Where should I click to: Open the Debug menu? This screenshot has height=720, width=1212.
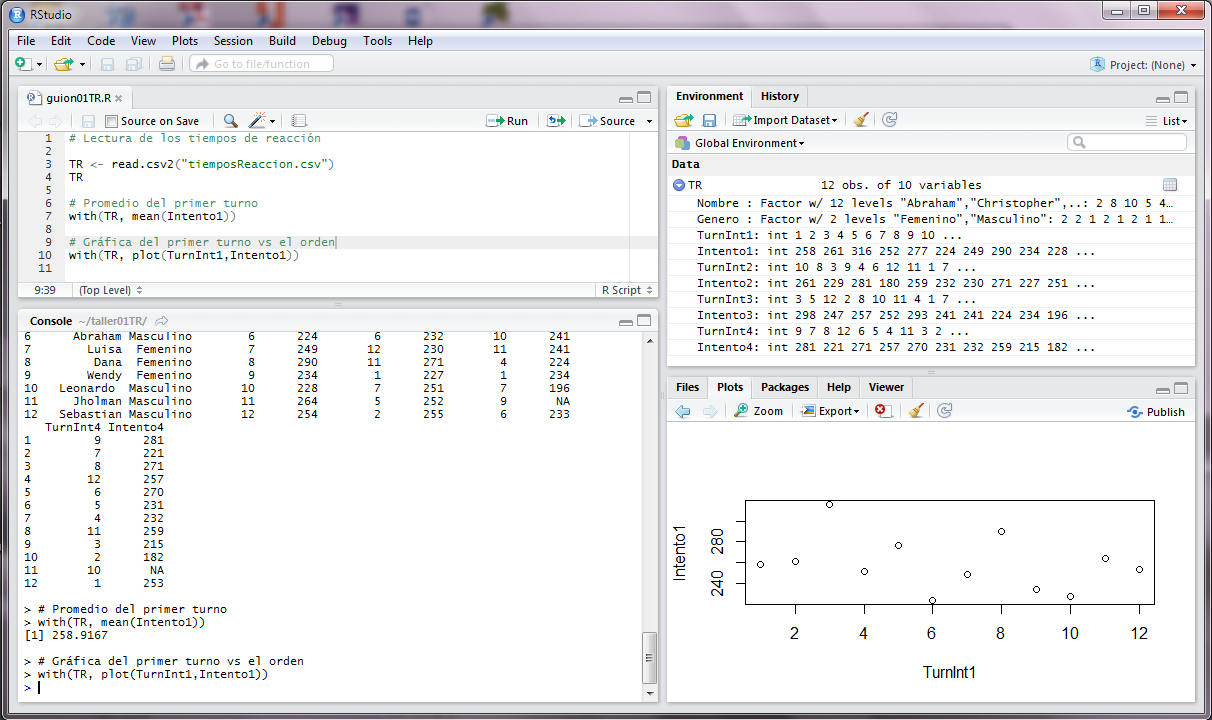click(329, 41)
